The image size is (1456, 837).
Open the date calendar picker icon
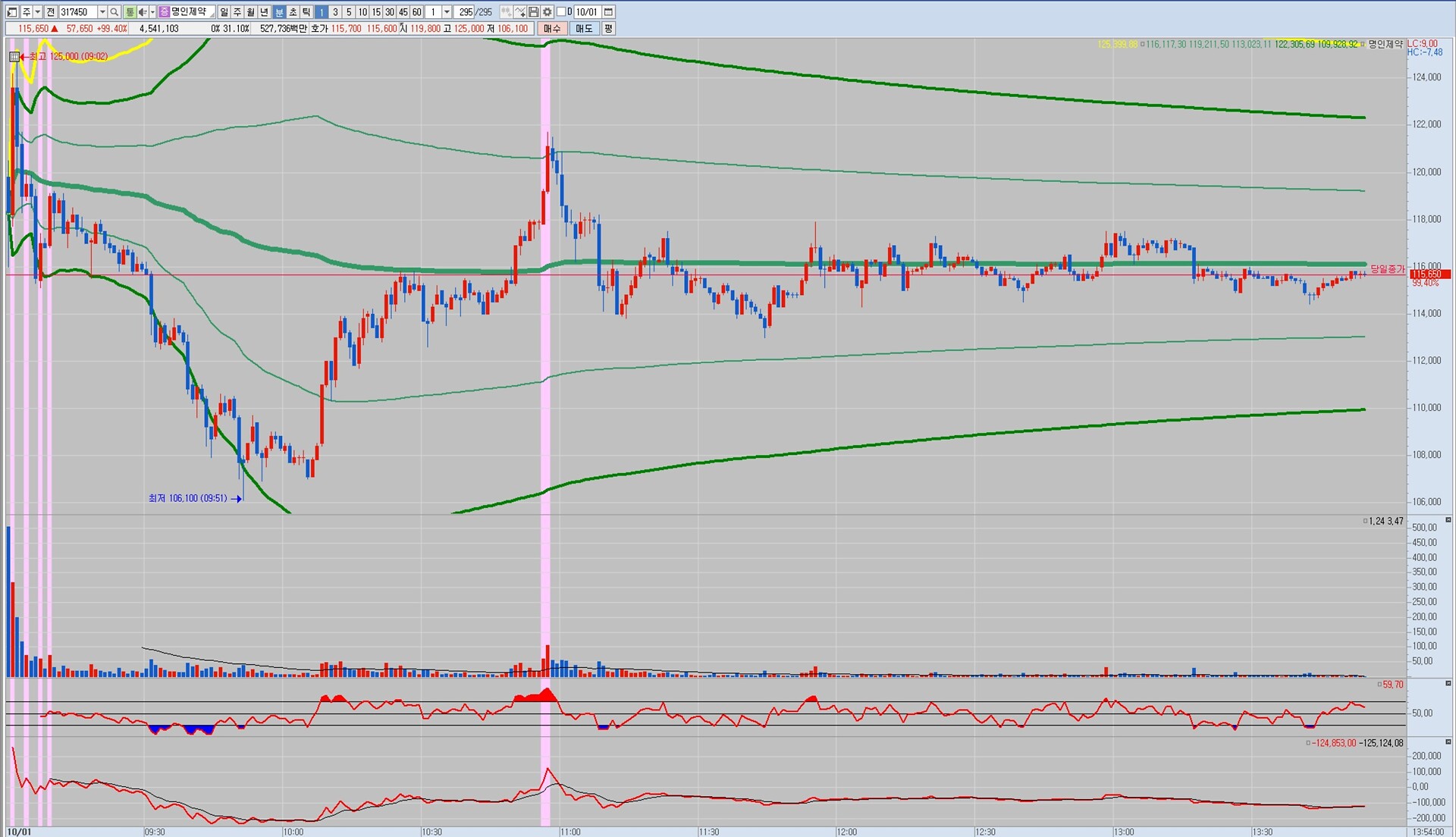[608, 12]
